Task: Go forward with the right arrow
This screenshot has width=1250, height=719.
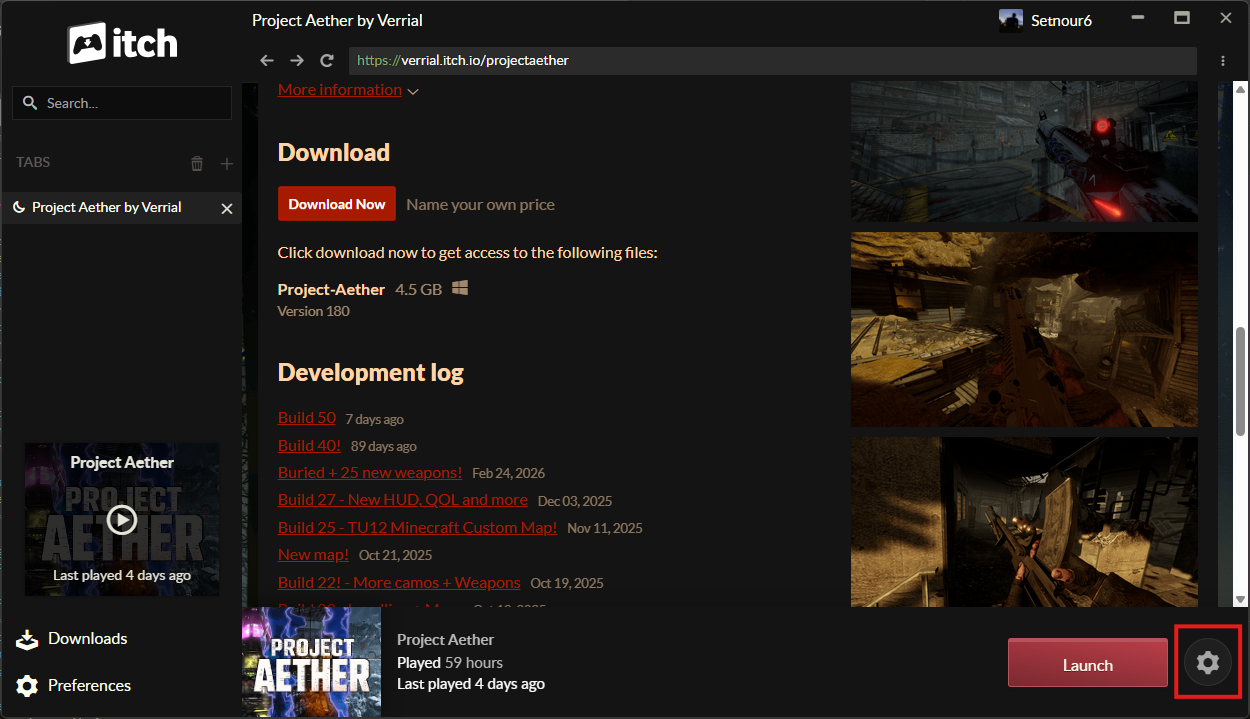Action: [x=297, y=60]
